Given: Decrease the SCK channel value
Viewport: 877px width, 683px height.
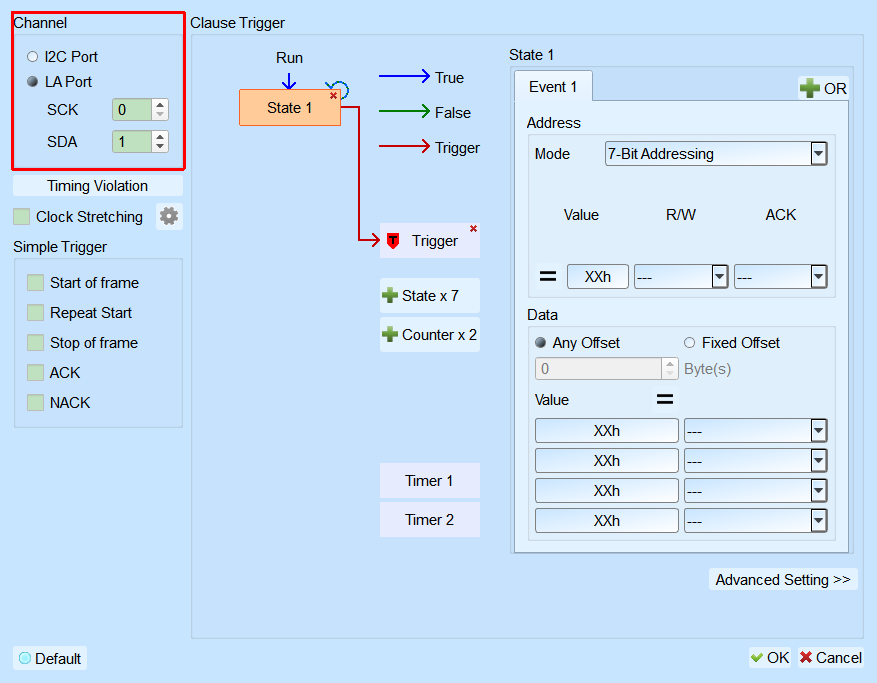Looking at the screenshot, I should [160, 115].
